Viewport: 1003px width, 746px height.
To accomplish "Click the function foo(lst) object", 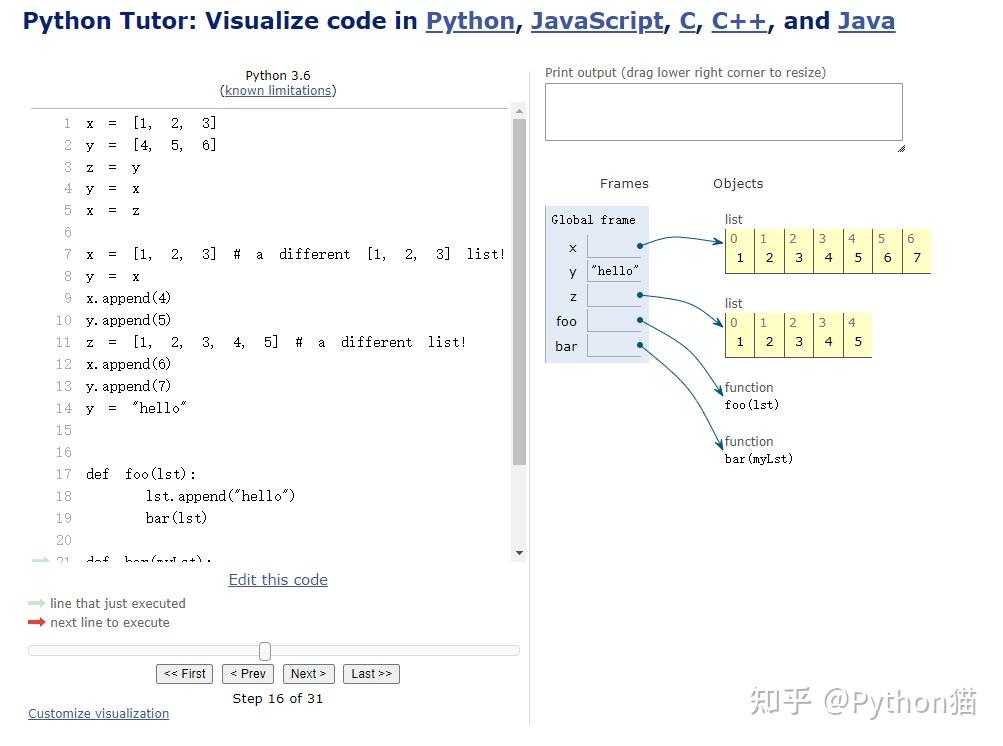I will pos(751,397).
